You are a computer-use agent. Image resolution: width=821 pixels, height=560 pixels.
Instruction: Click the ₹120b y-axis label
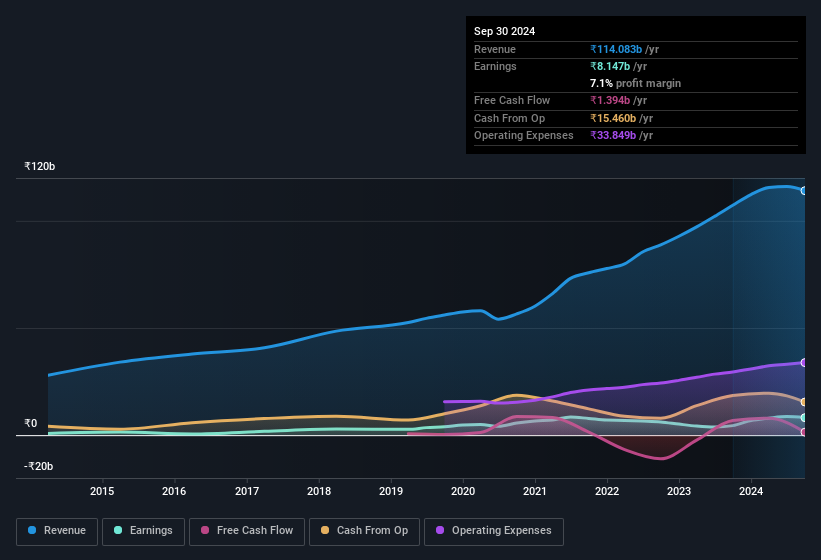39,166
